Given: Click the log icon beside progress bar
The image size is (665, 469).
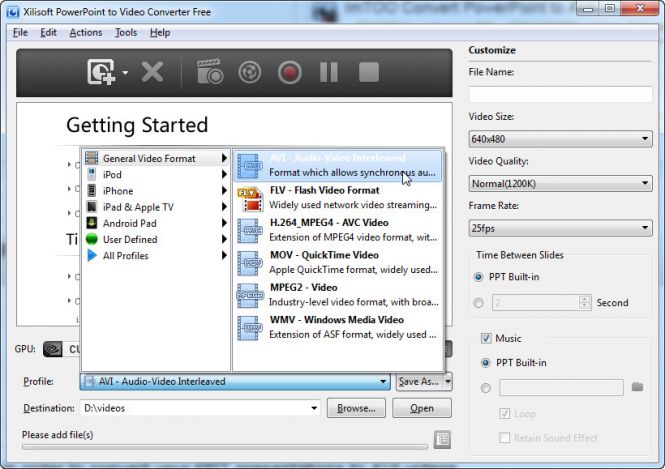Looking at the screenshot, I should coord(442,438).
